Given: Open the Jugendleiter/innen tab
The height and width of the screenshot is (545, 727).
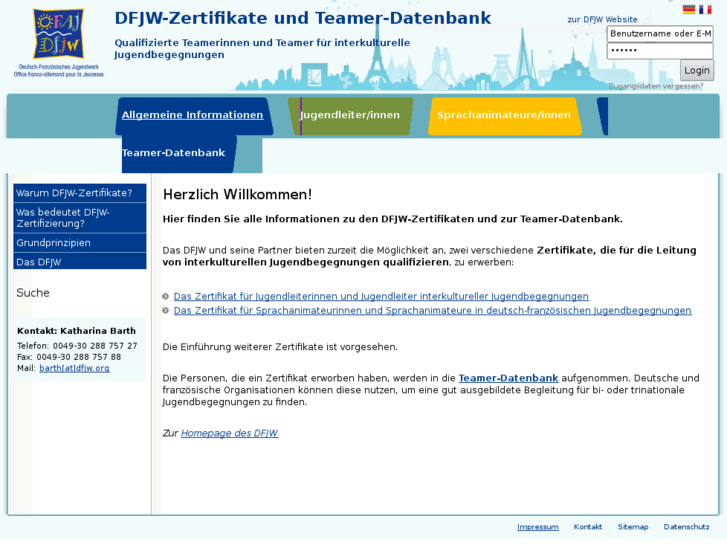Looking at the screenshot, I should [350, 115].
